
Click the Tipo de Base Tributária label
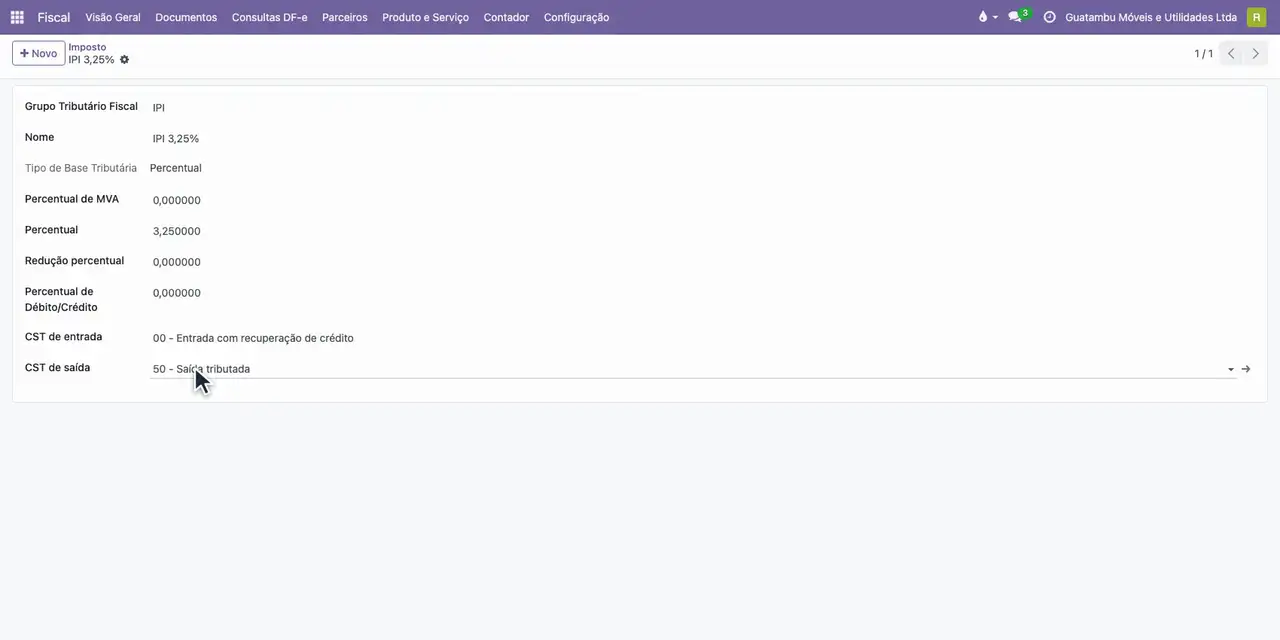81,168
